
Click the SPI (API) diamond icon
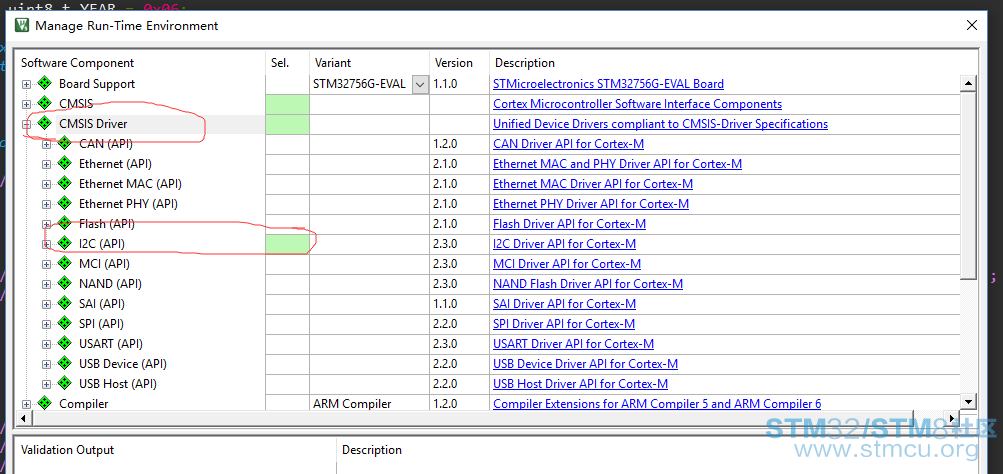(x=64, y=323)
